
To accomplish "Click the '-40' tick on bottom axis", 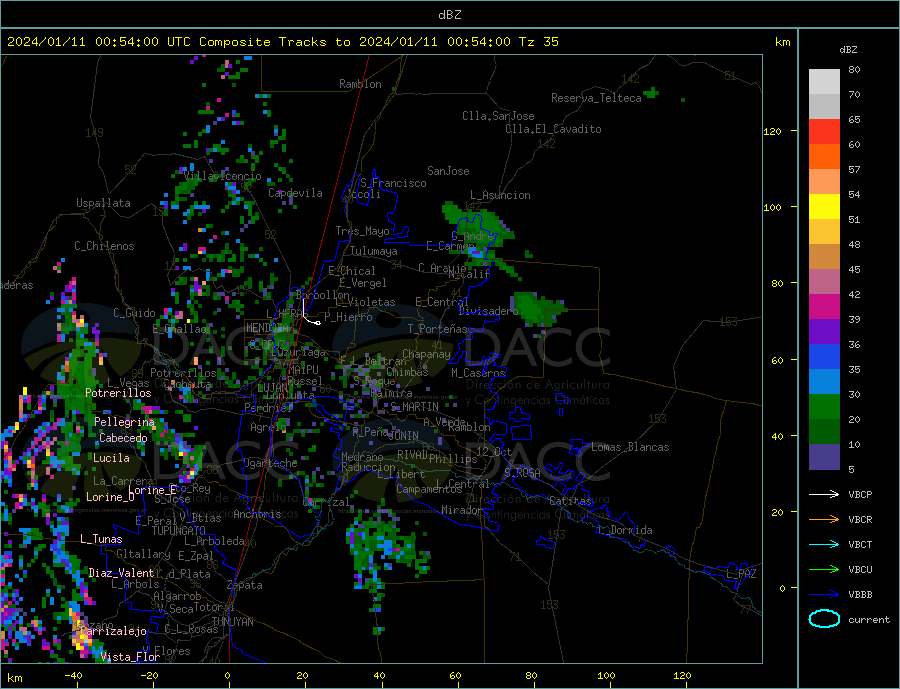I will click(73, 676).
